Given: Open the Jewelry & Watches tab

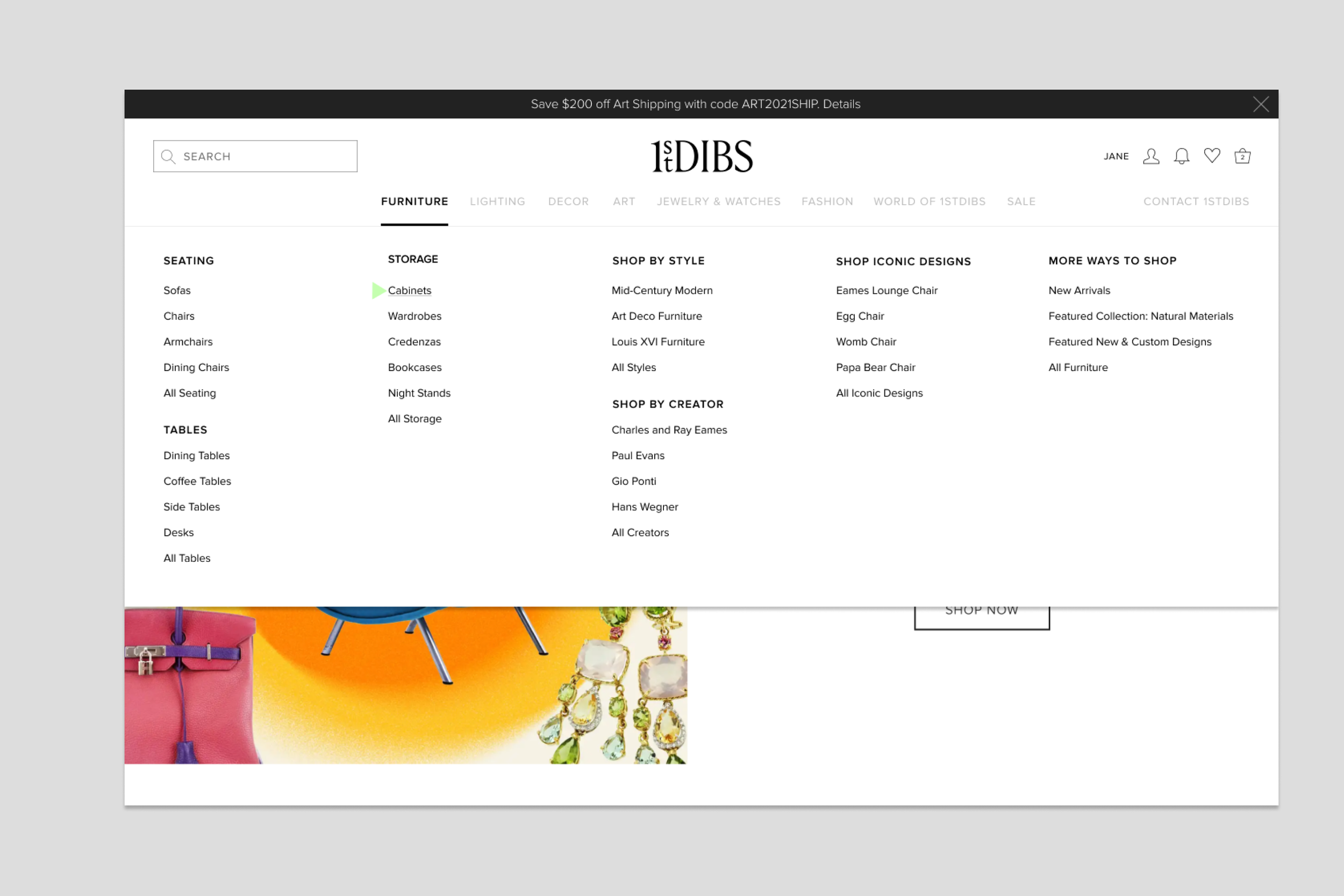Looking at the screenshot, I should (718, 202).
